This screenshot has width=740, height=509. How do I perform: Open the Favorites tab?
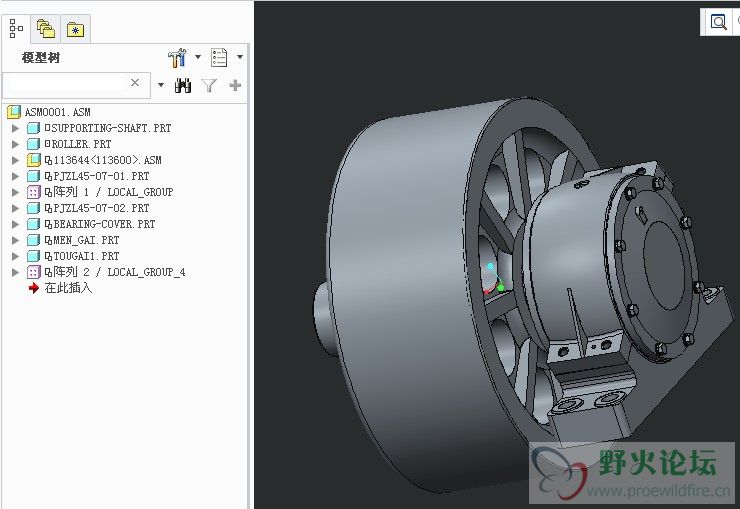76,30
